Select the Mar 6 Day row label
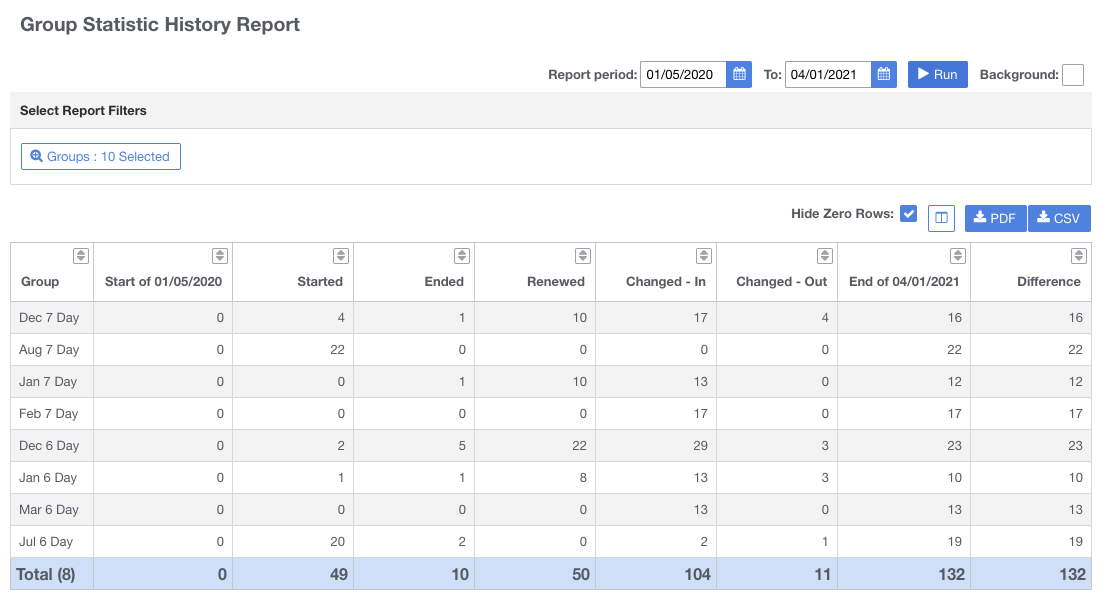 [x=49, y=509]
